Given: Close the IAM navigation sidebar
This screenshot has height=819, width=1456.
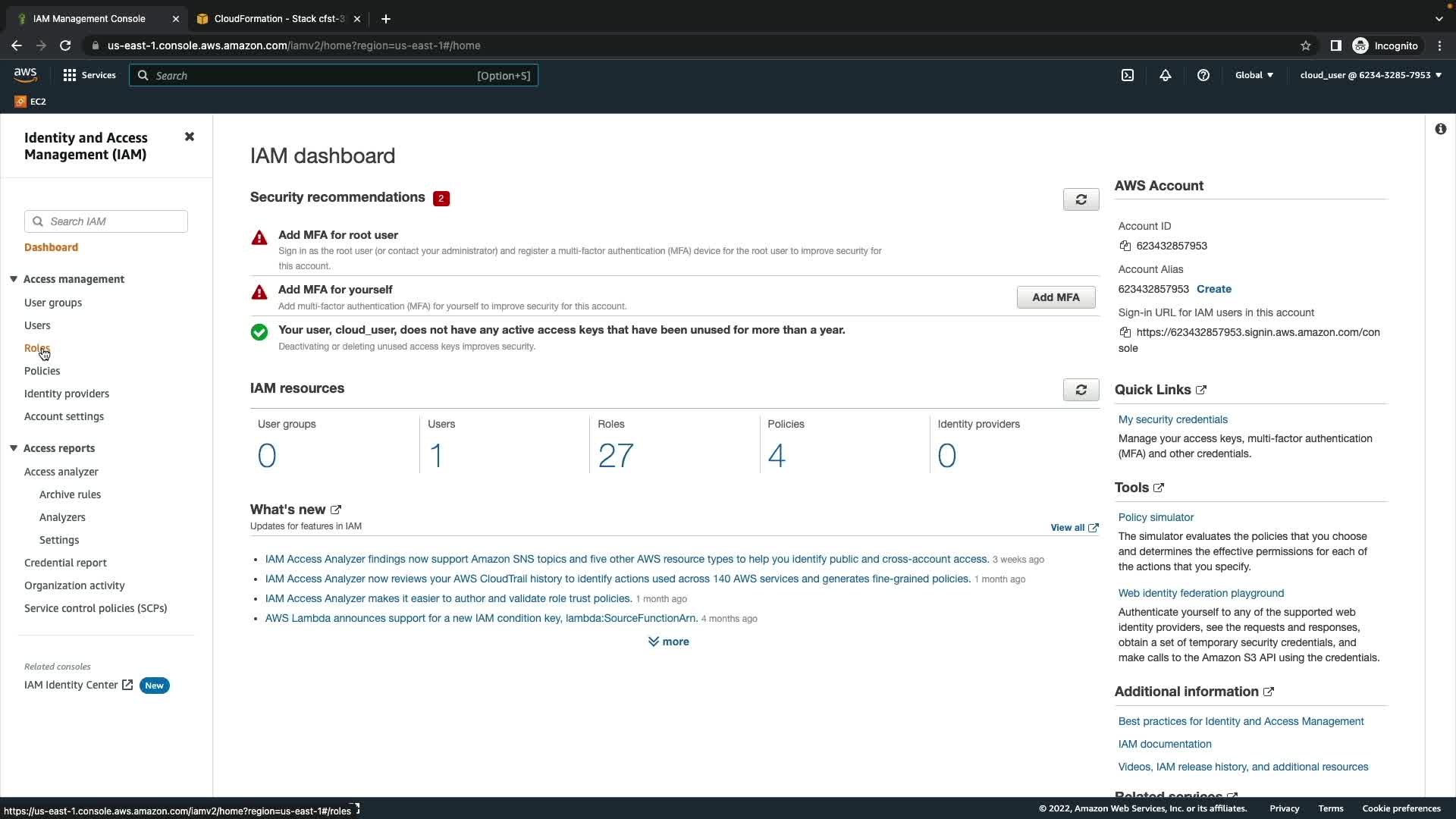Looking at the screenshot, I should pyautogui.click(x=190, y=137).
